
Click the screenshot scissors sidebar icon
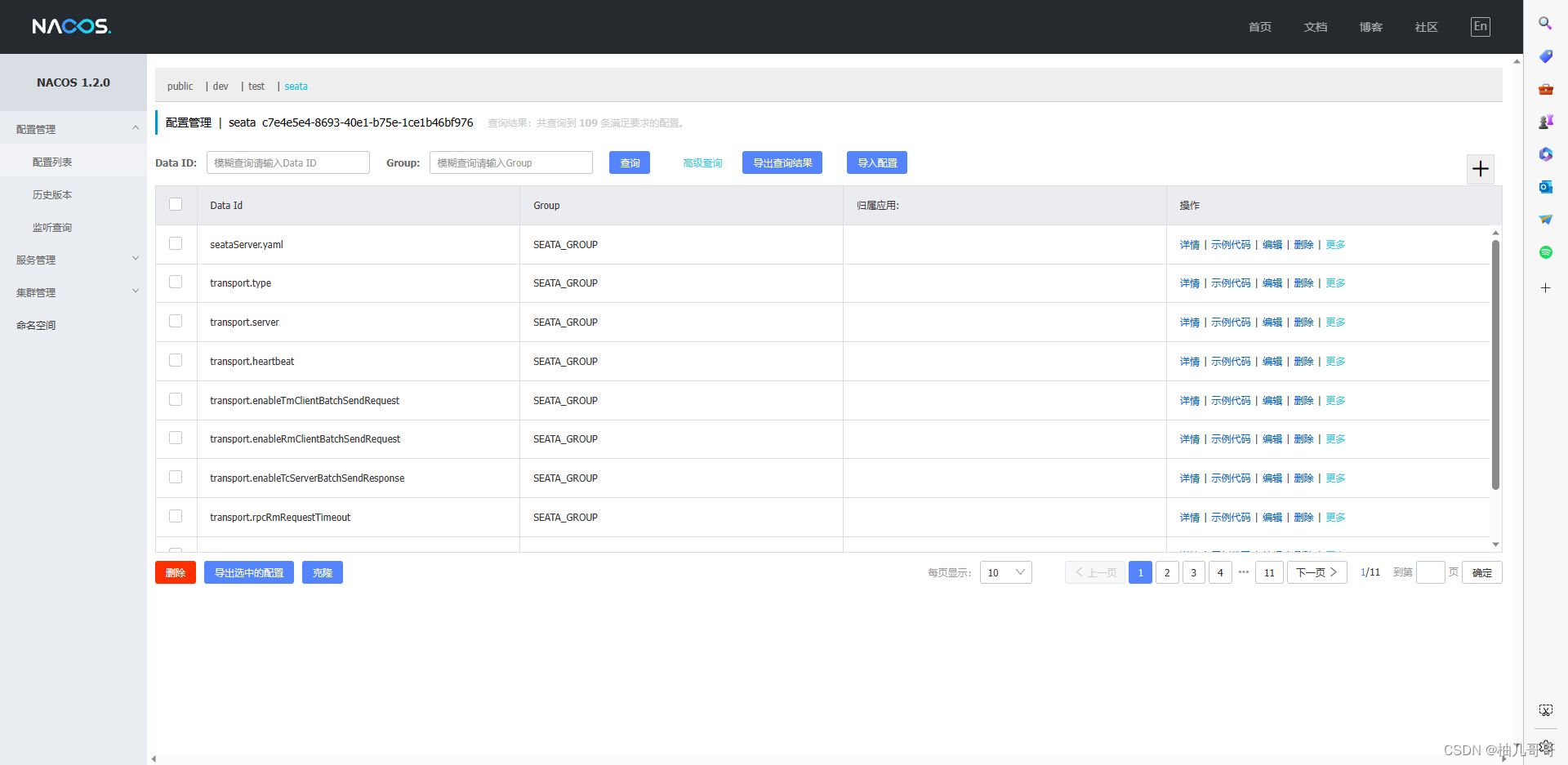point(1545,710)
